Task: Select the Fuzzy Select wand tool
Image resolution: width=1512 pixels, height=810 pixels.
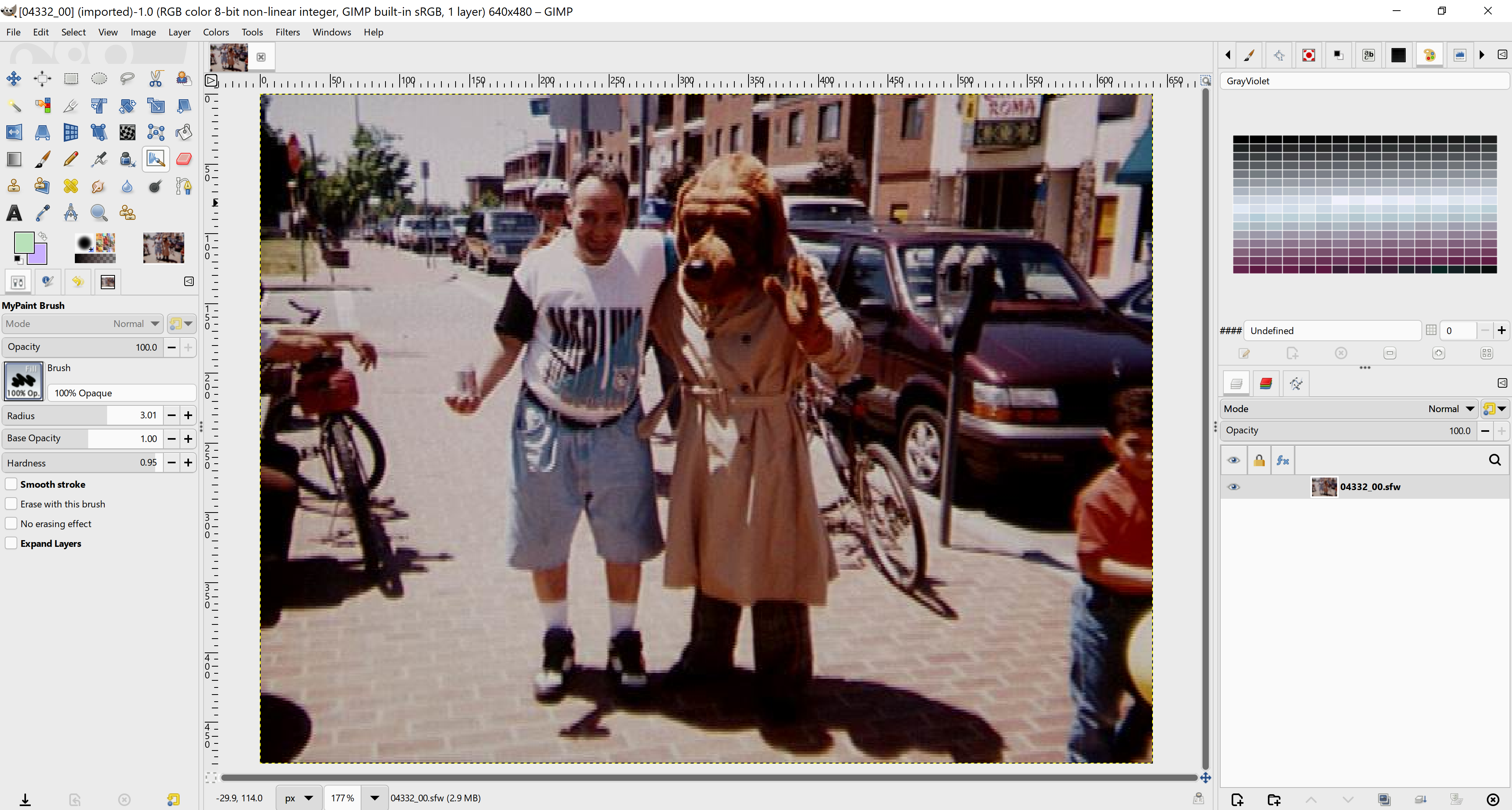Action: click(x=14, y=106)
